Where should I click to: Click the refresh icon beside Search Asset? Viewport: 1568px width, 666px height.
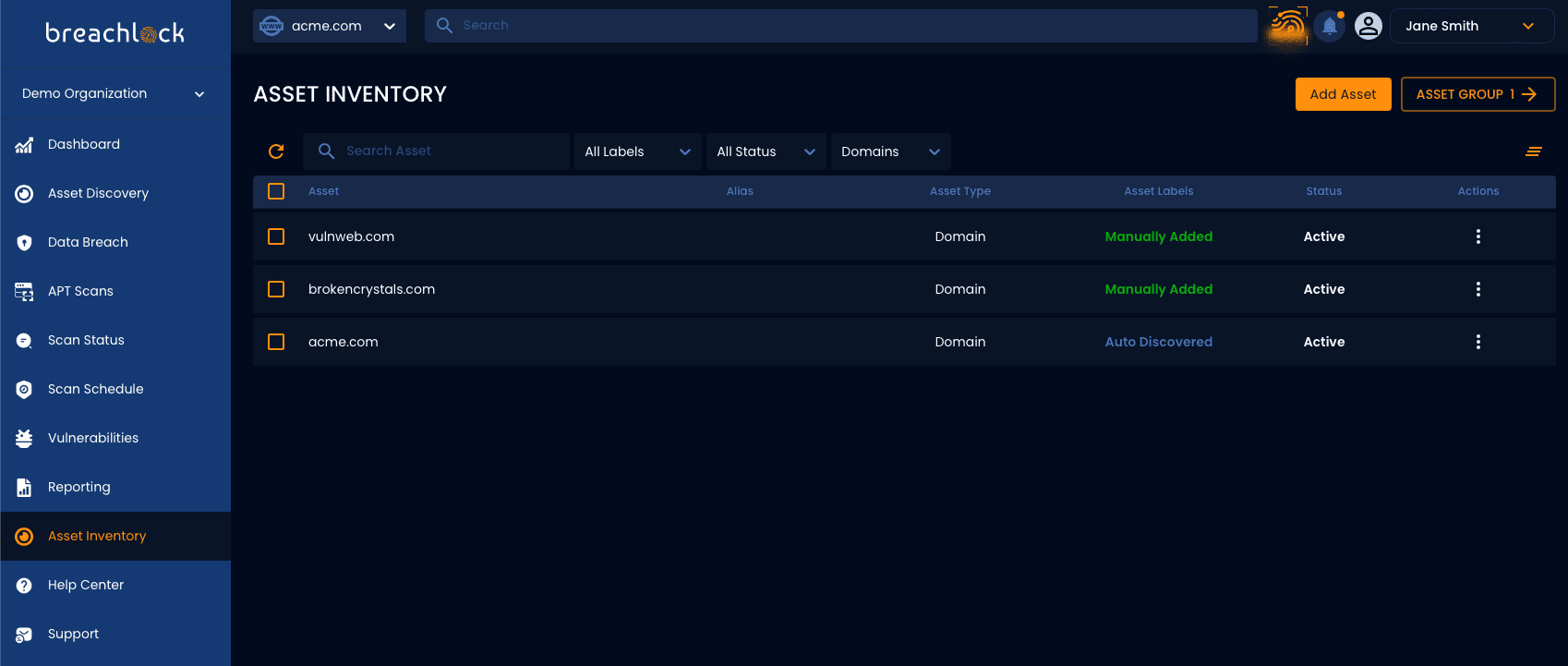pyautogui.click(x=276, y=151)
